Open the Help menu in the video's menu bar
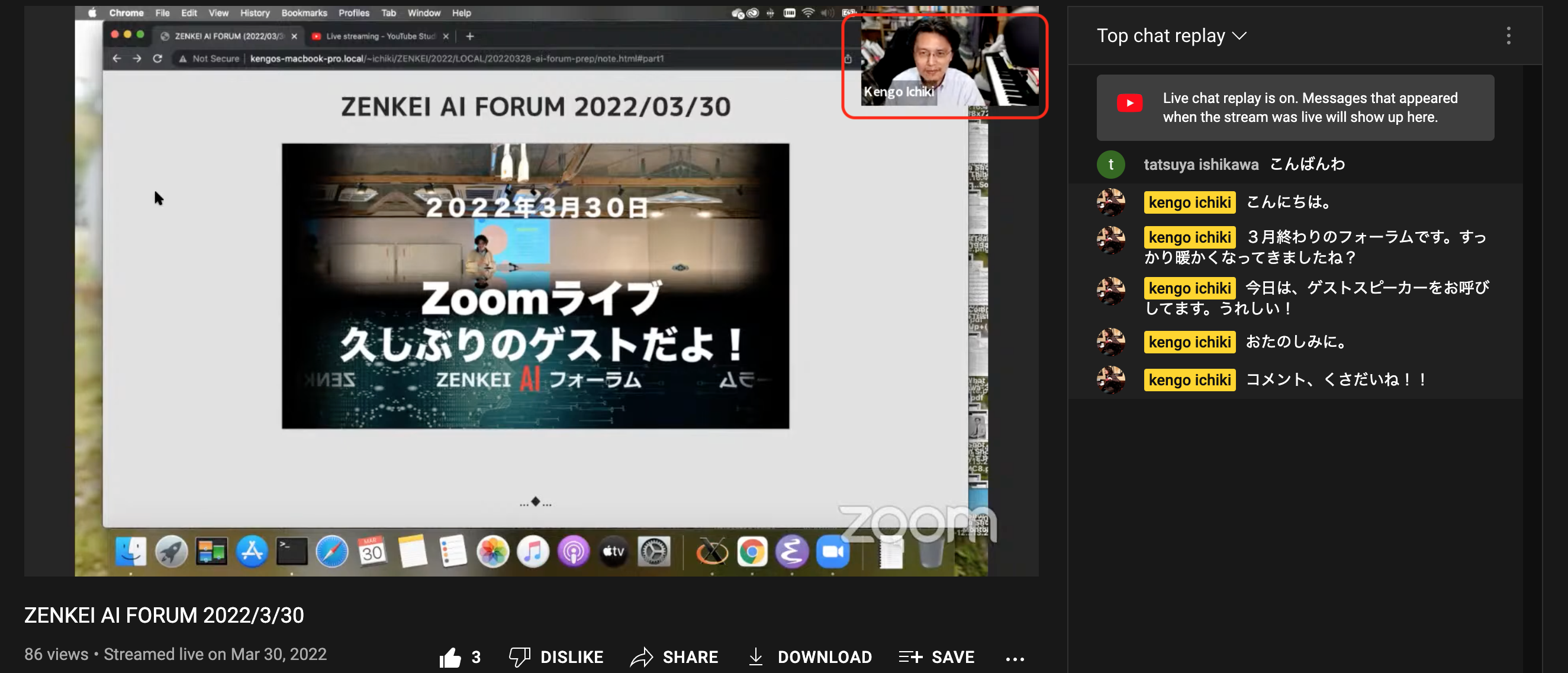The image size is (1568, 673). pyautogui.click(x=461, y=13)
